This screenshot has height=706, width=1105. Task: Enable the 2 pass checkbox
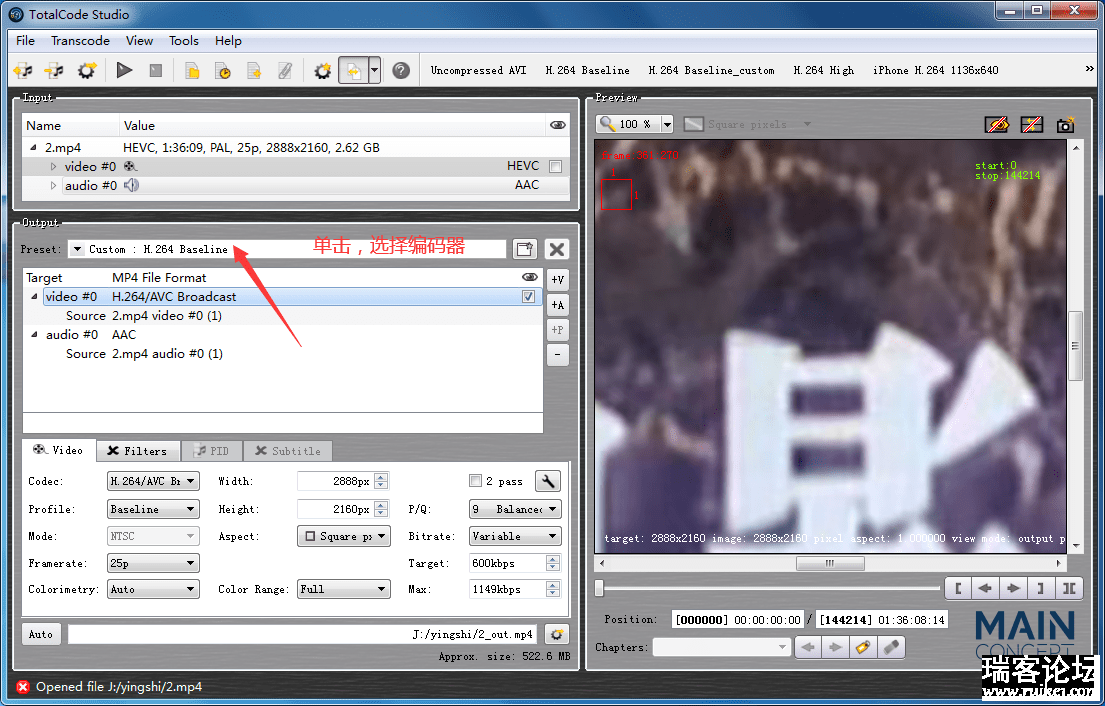click(x=475, y=481)
